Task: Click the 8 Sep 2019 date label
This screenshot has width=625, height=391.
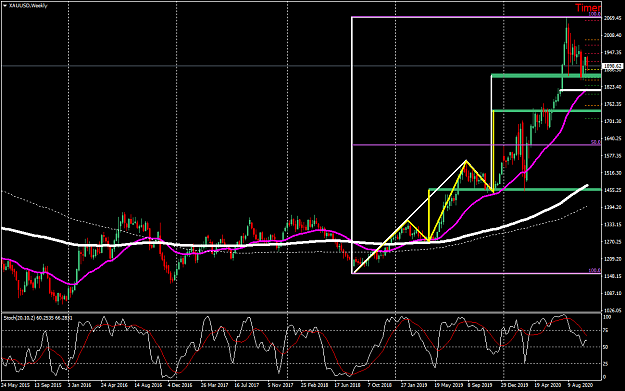Action: [x=480, y=385]
